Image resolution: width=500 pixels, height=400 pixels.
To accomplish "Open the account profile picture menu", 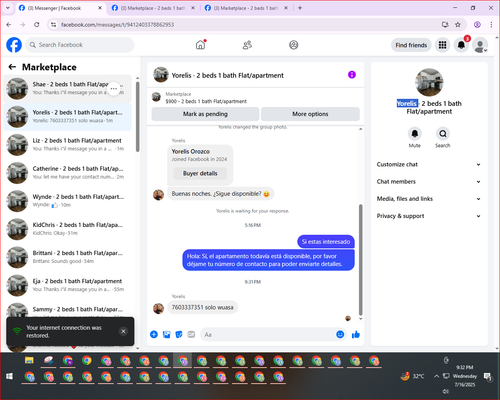I will coord(480,45).
